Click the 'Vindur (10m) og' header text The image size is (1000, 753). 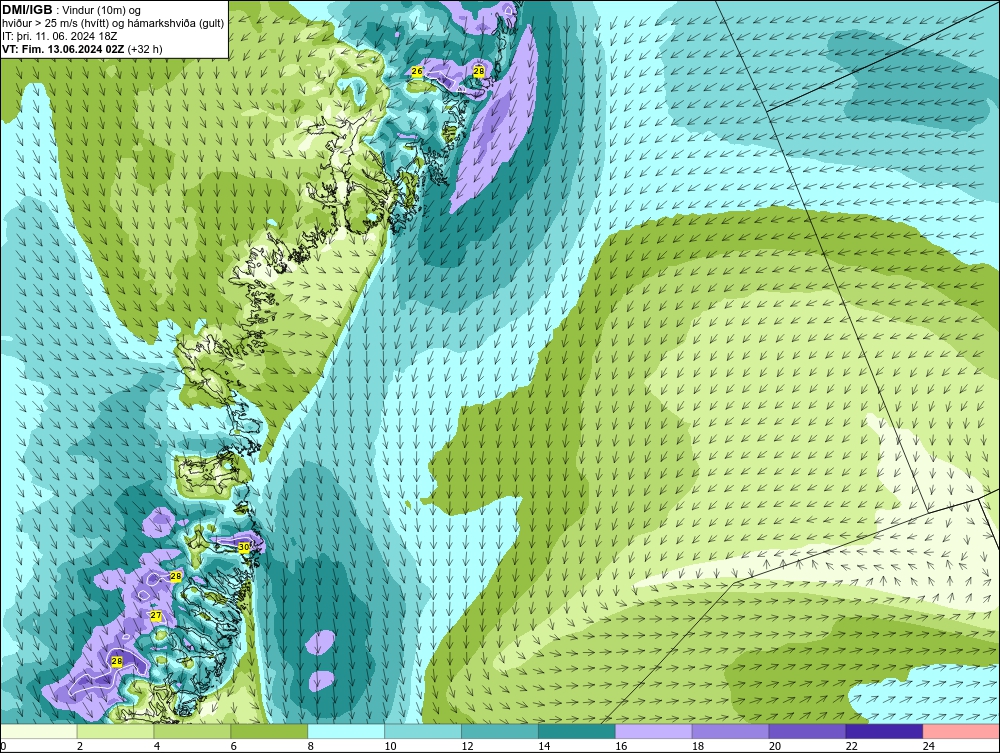click(x=102, y=10)
